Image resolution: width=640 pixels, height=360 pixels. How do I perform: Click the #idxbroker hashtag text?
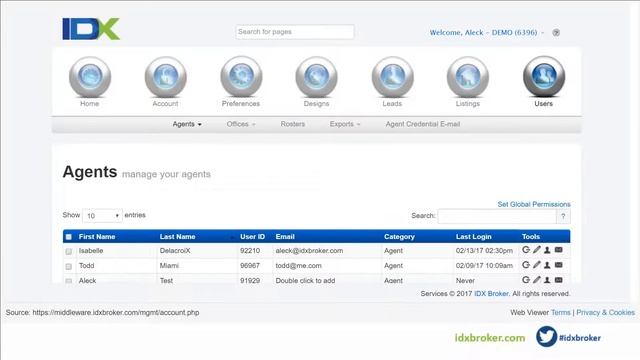580,338
